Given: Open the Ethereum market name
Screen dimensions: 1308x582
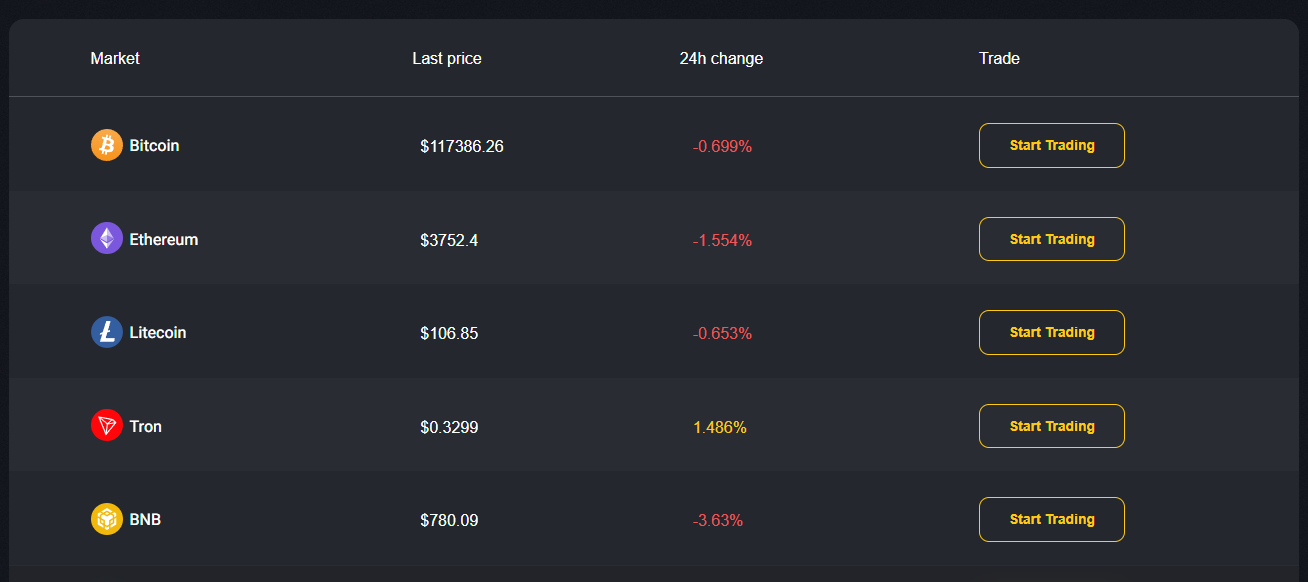Looking at the screenshot, I should point(164,239).
